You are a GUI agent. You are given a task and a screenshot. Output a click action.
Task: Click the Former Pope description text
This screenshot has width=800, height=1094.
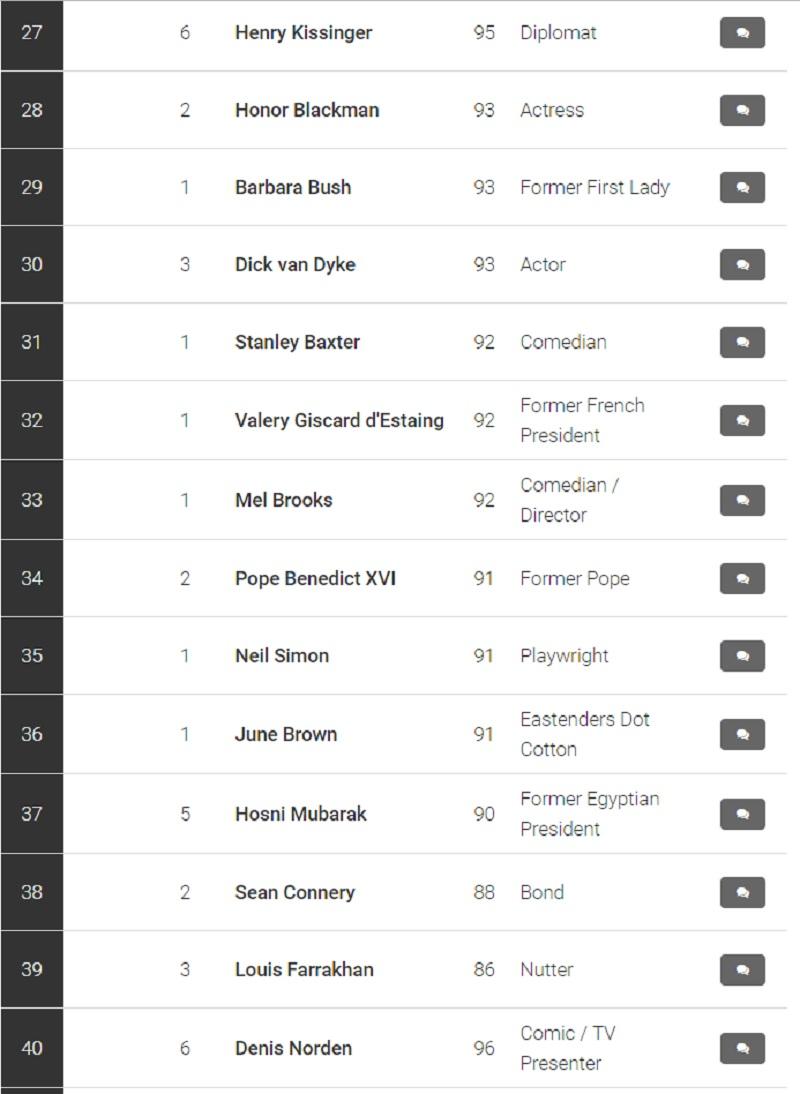(x=574, y=578)
